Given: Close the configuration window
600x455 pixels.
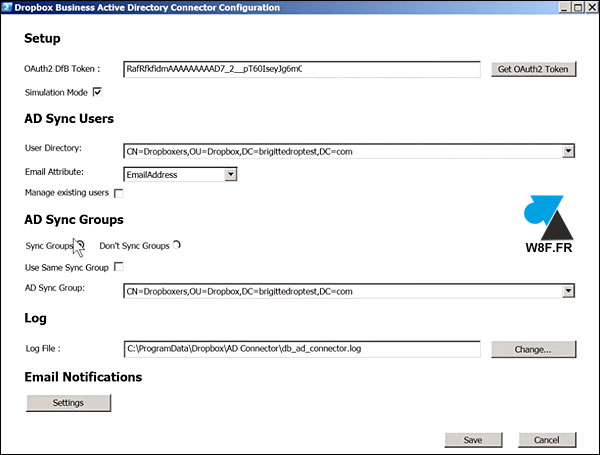Looking at the screenshot, I should [x=592, y=7].
